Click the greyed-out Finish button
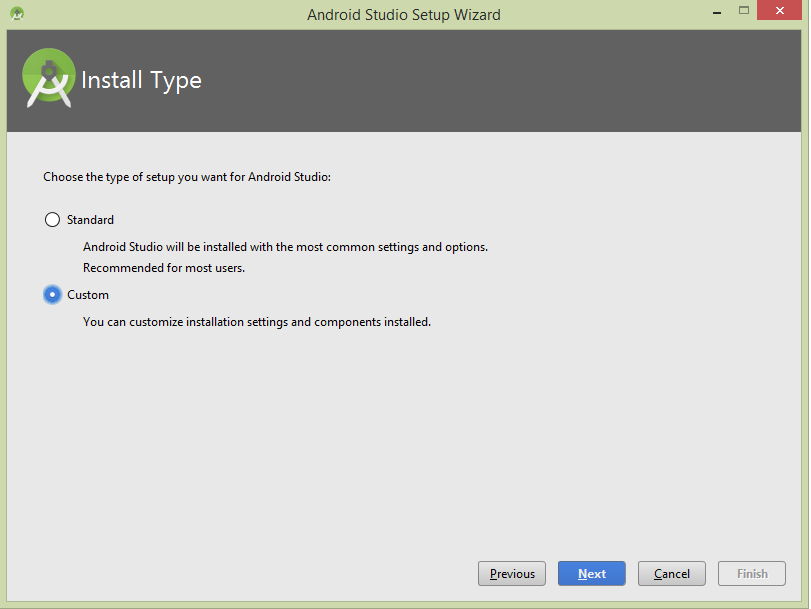The width and height of the screenshot is (811, 609). point(752,574)
